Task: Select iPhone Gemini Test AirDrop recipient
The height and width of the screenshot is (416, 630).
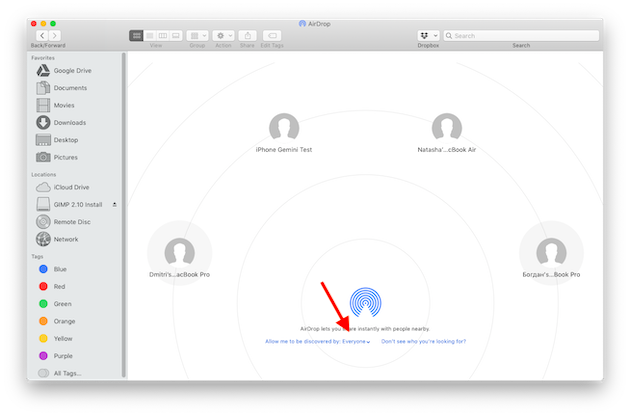Action: 284,133
